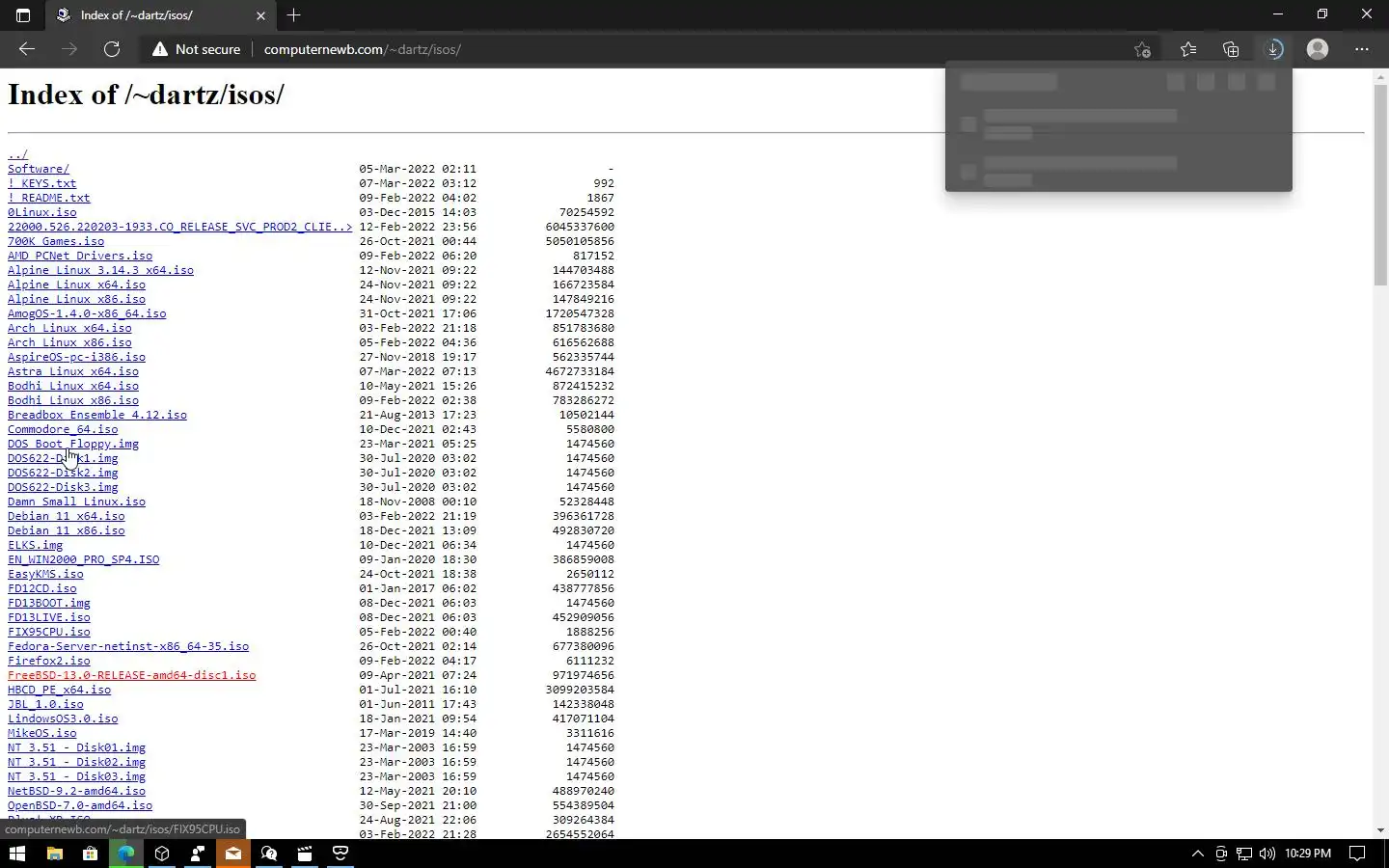Open the Windows Start menu
1389x868 pixels.
(16, 854)
